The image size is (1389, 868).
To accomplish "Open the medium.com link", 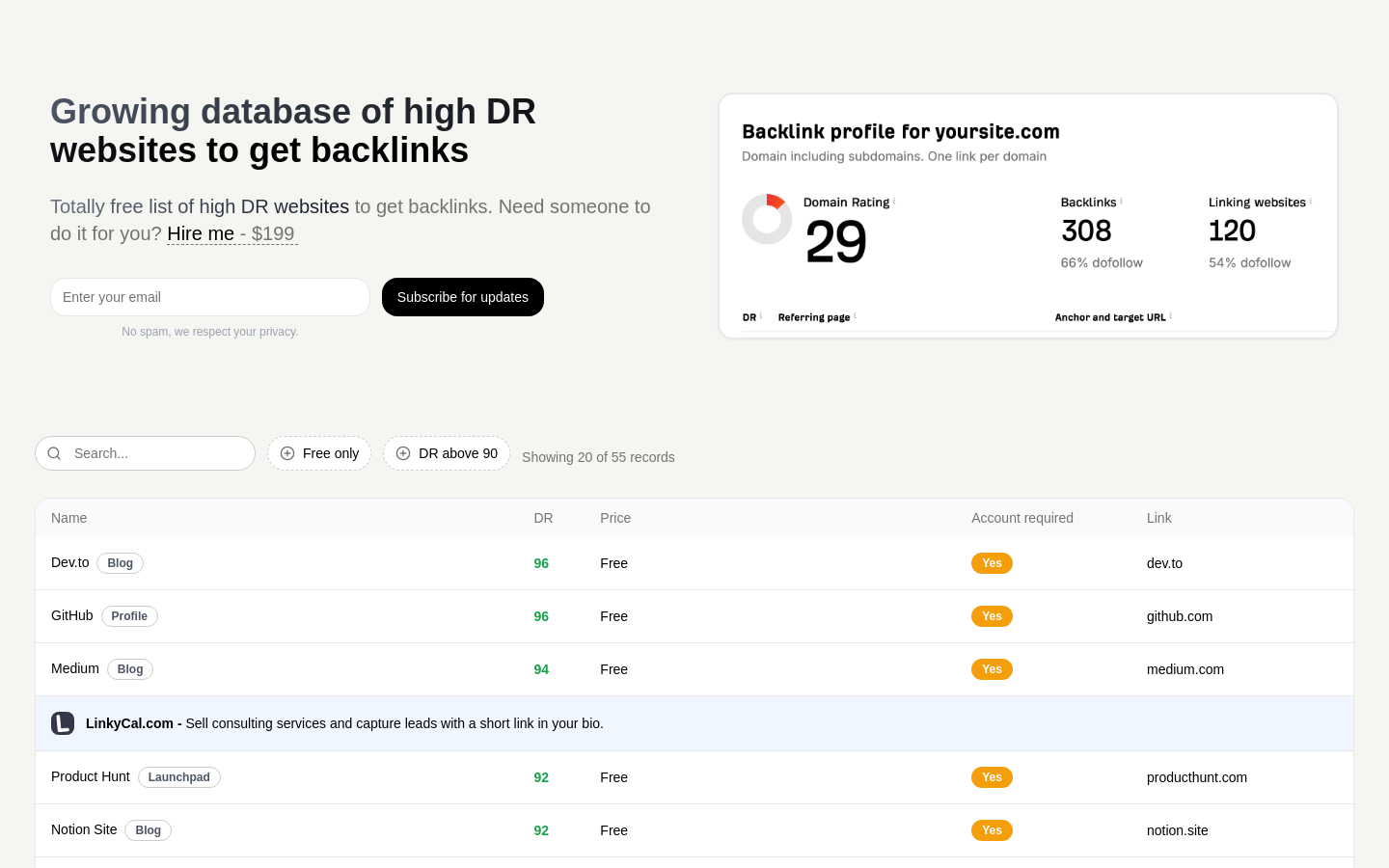I will click(1185, 669).
